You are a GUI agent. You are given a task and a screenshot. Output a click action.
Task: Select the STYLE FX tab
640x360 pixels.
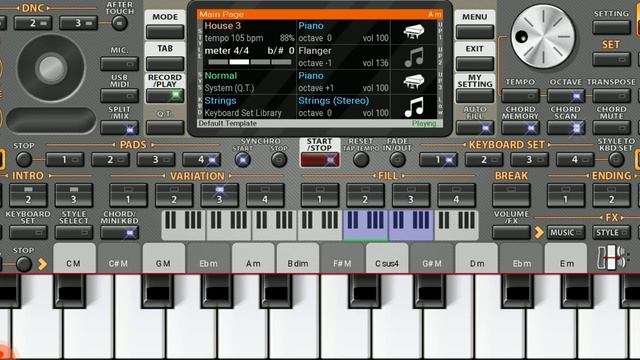click(x=611, y=233)
